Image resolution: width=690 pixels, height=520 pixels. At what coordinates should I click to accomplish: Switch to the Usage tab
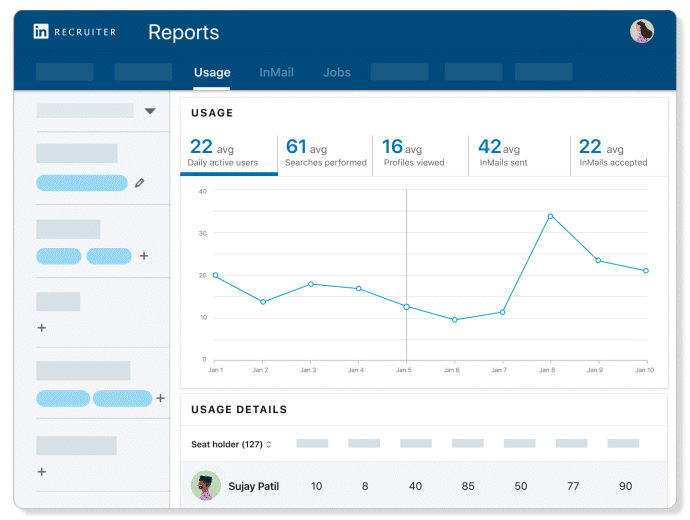point(212,72)
